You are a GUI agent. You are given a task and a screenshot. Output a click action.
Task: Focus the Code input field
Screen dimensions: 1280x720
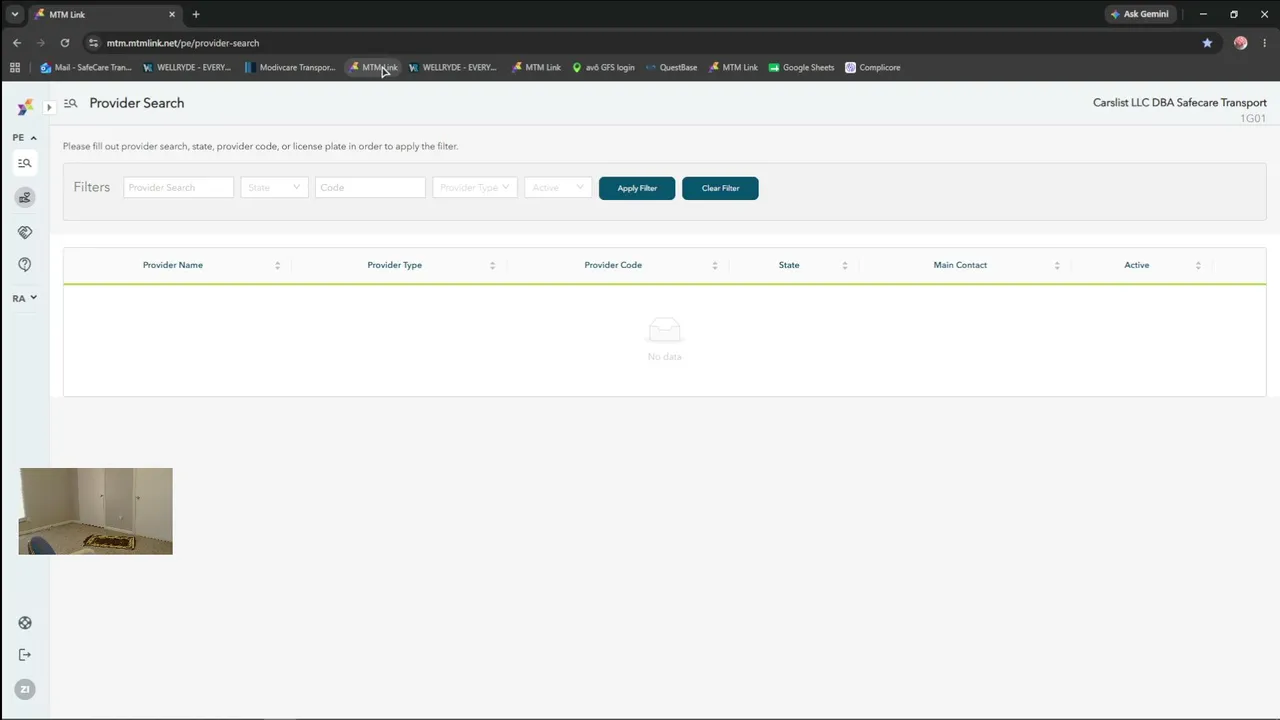370,187
